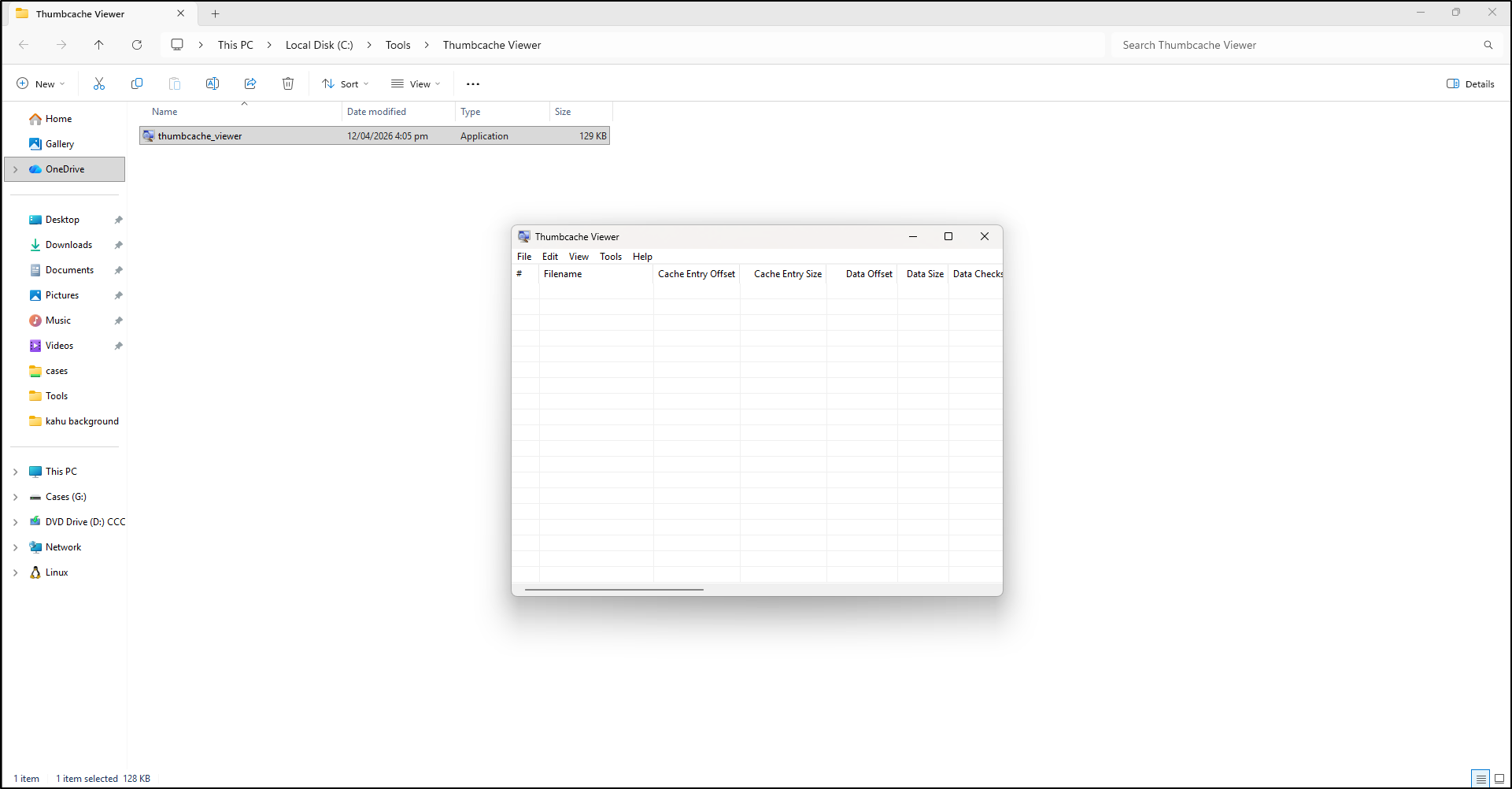This screenshot has width=1512, height=789.
Task: Select the thumbcache_viewer application file icon
Action: pyautogui.click(x=148, y=135)
